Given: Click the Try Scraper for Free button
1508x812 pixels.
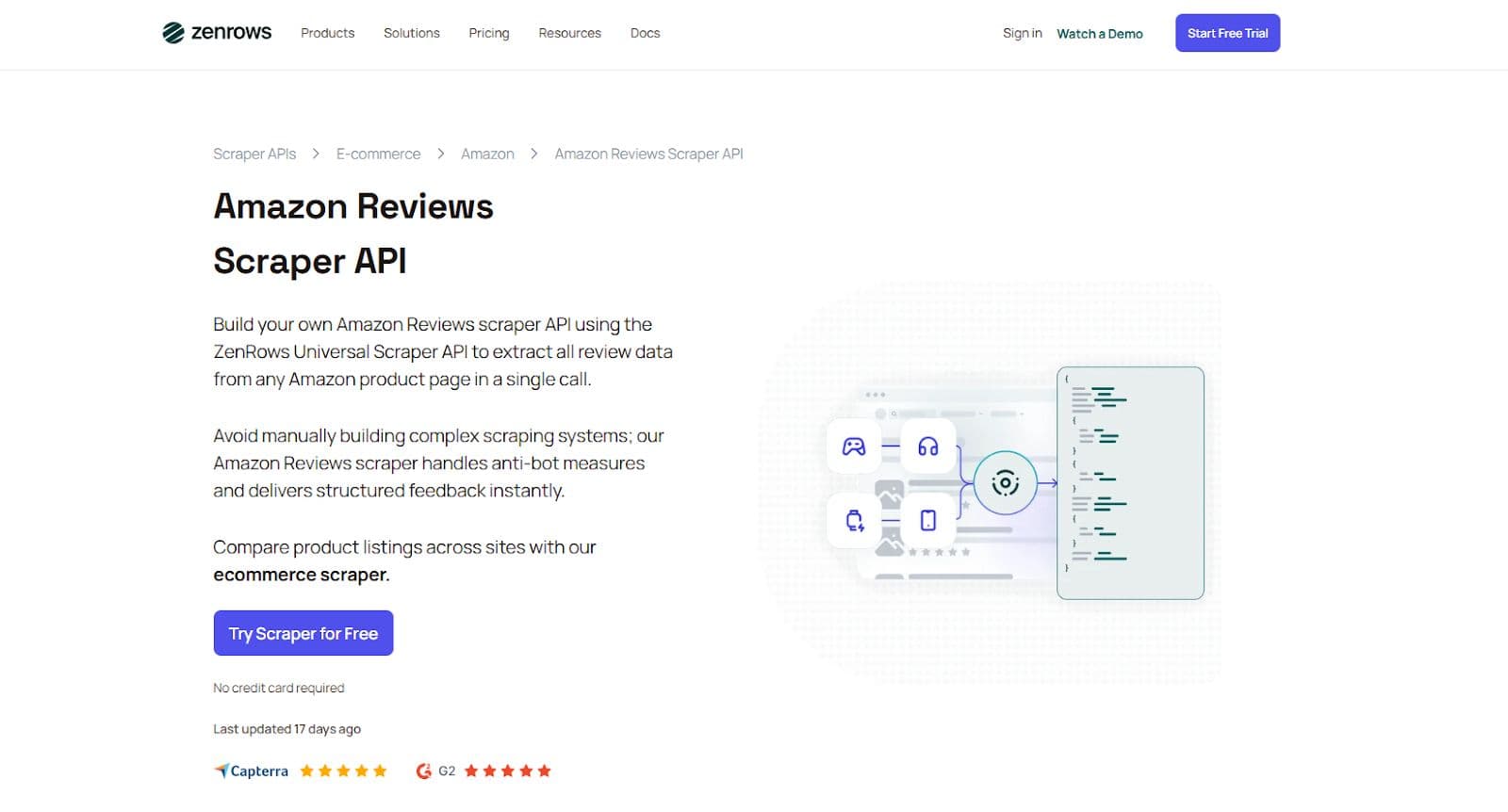Looking at the screenshot, I should 303,633.
